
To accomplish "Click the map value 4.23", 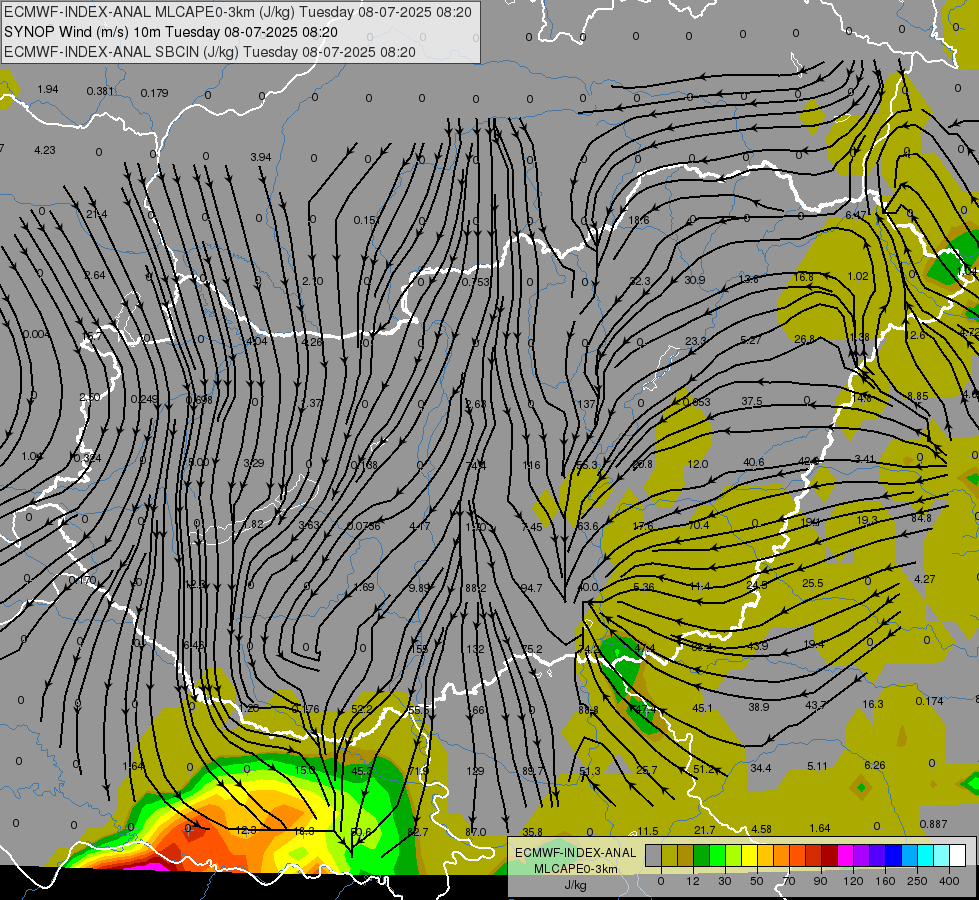I will pos(45,150).
